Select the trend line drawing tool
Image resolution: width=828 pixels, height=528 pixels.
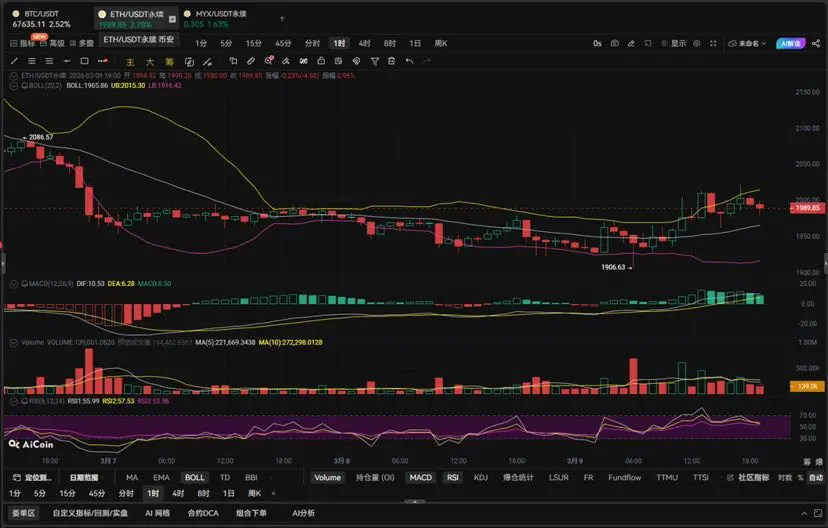pos(14,61)
